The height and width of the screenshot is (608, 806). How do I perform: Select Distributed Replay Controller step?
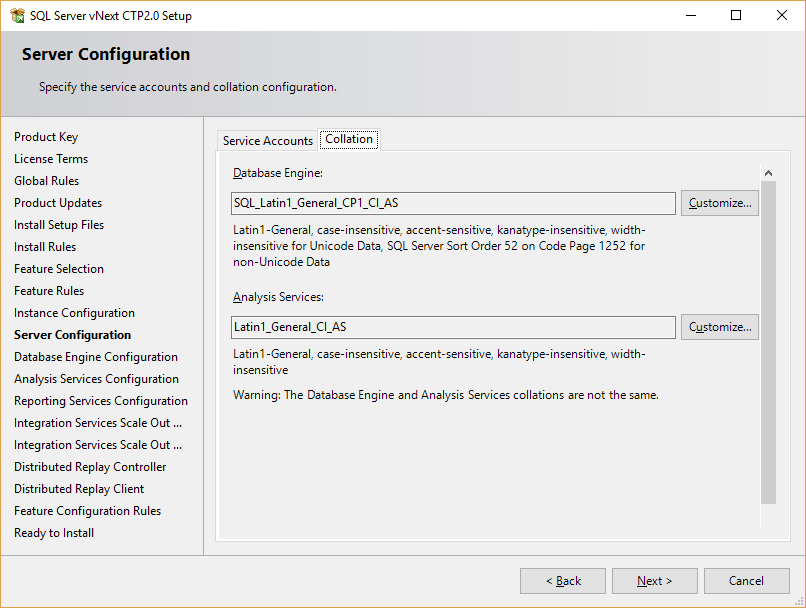click(90, 467)
